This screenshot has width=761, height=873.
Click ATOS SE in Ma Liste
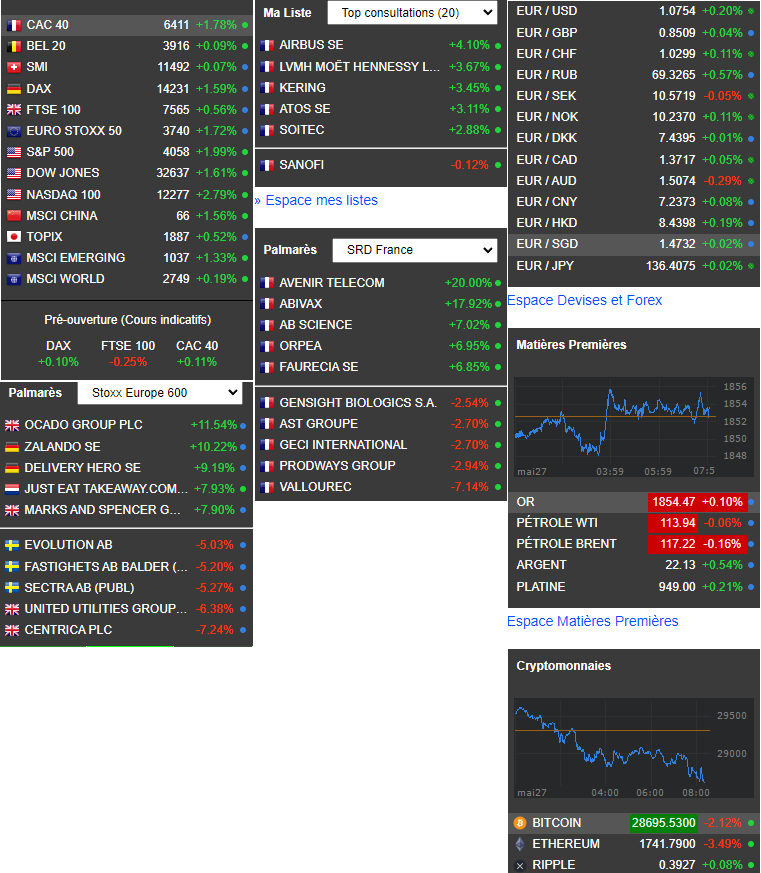click(305, 109)
